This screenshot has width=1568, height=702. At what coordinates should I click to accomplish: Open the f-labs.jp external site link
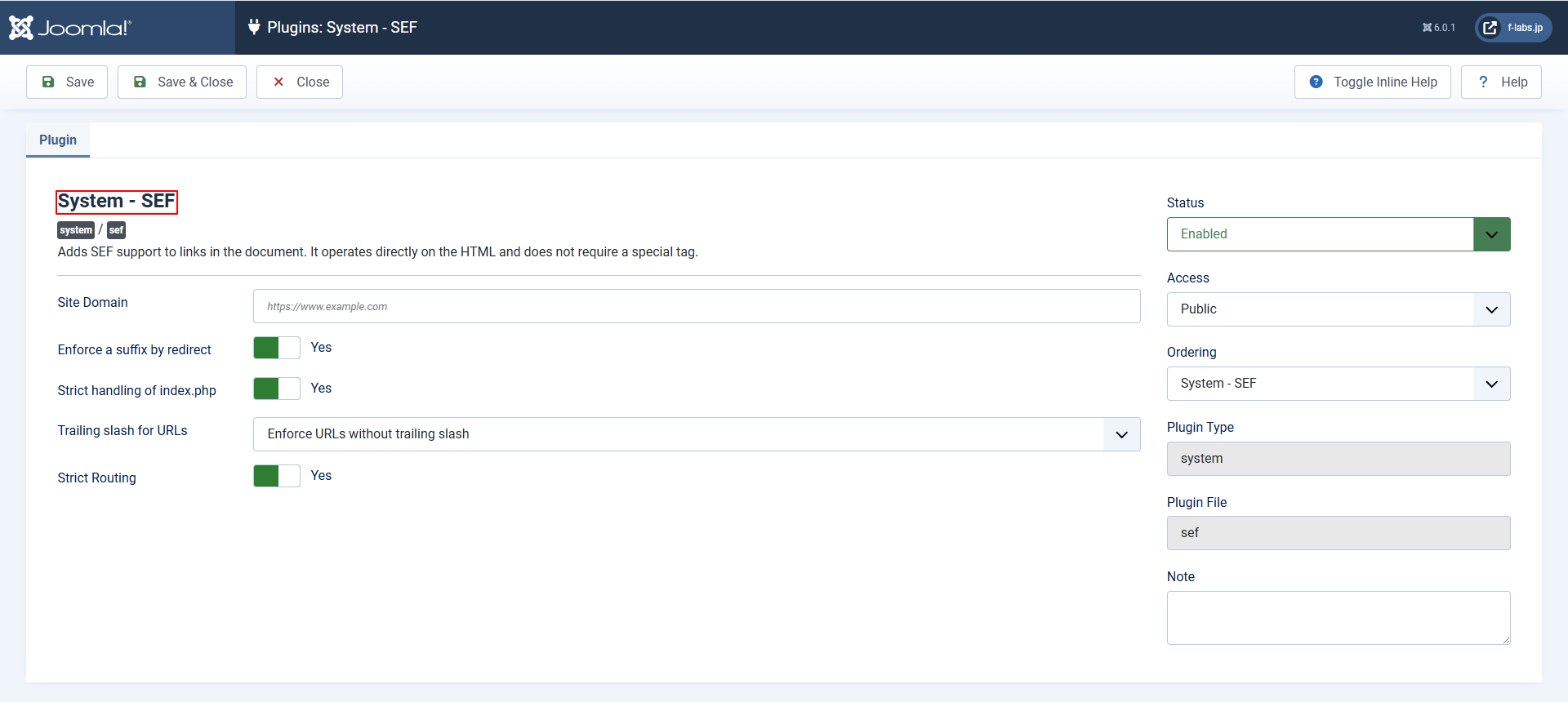click(x=1513, y=28)
